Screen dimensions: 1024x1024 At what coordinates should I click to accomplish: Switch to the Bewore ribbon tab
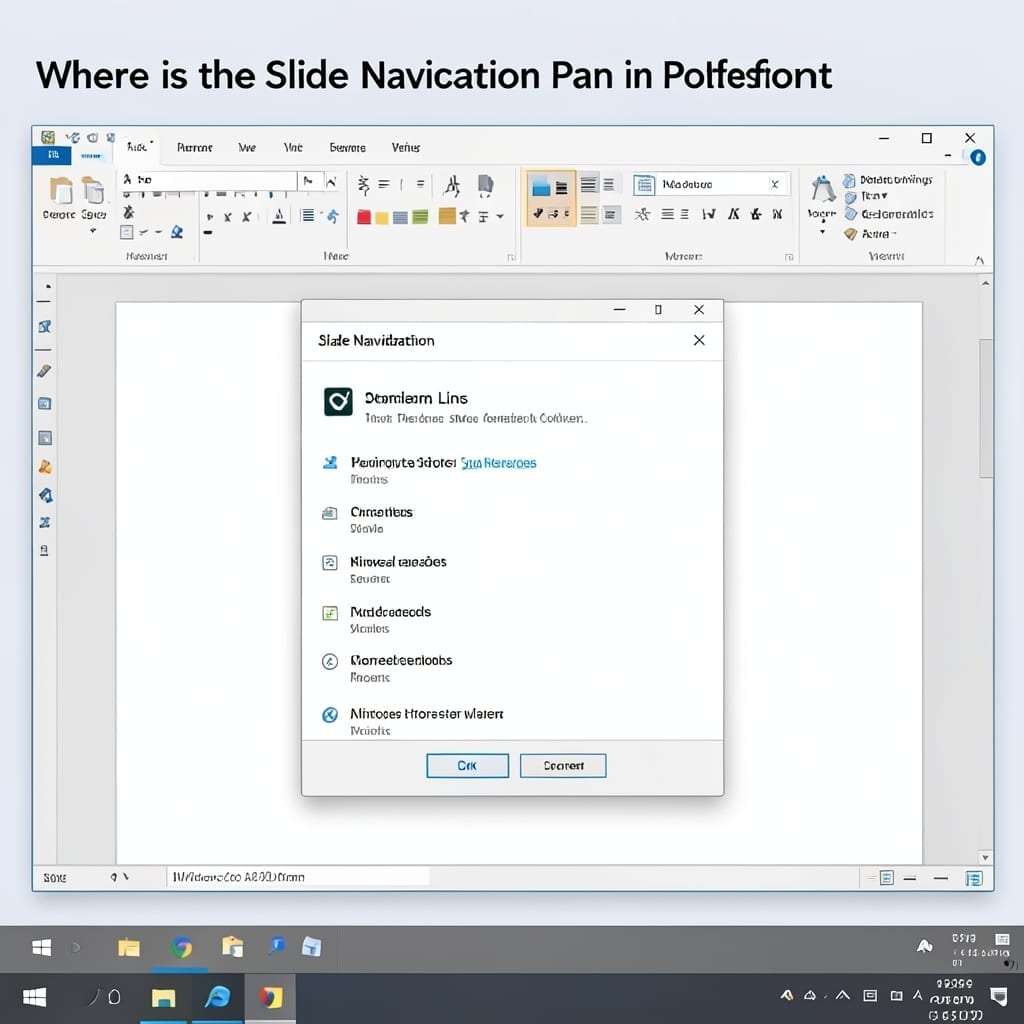pyautogui.click(x=347, y=148)
